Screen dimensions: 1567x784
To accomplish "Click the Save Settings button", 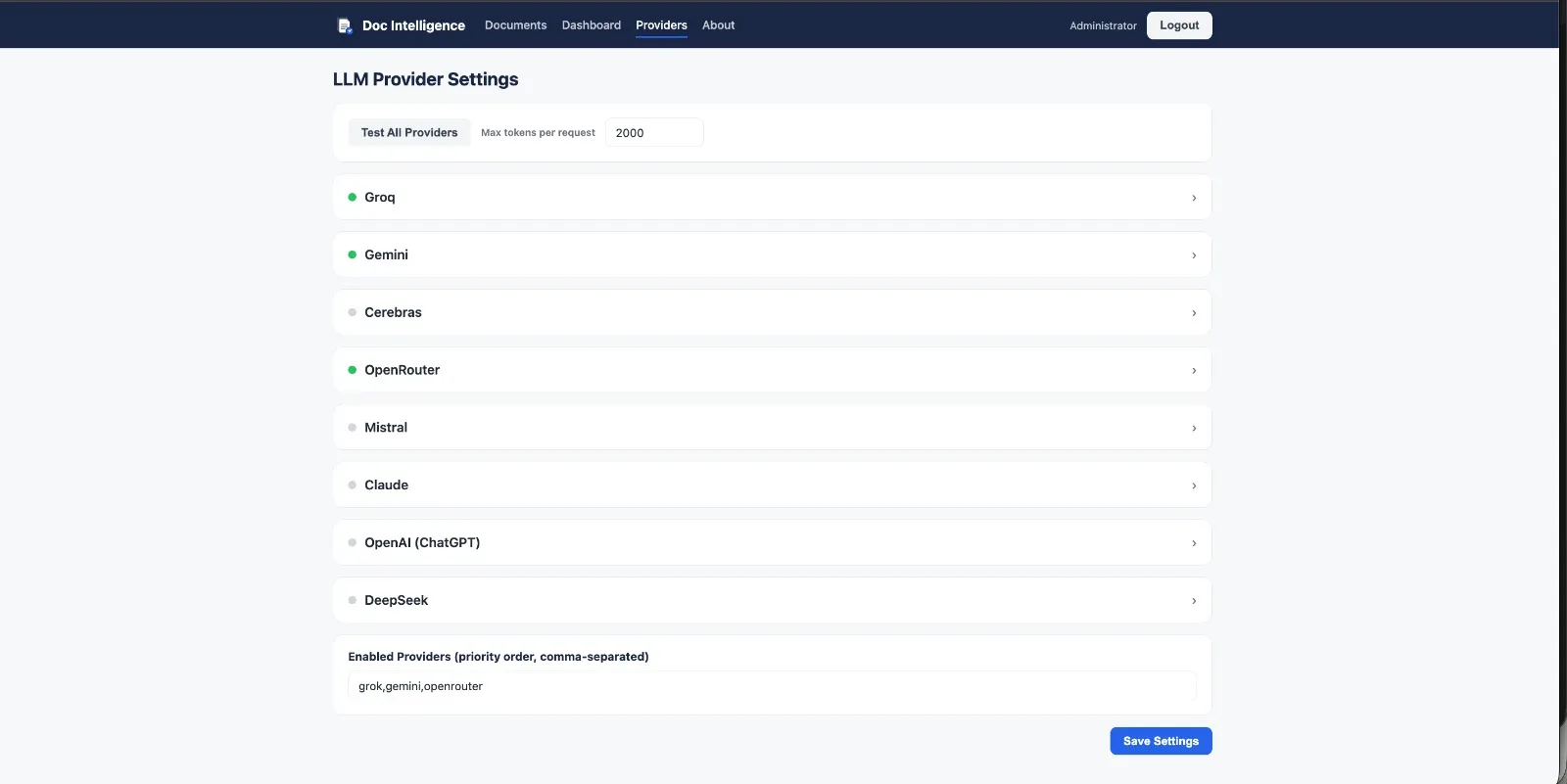I will (1161, 741).
